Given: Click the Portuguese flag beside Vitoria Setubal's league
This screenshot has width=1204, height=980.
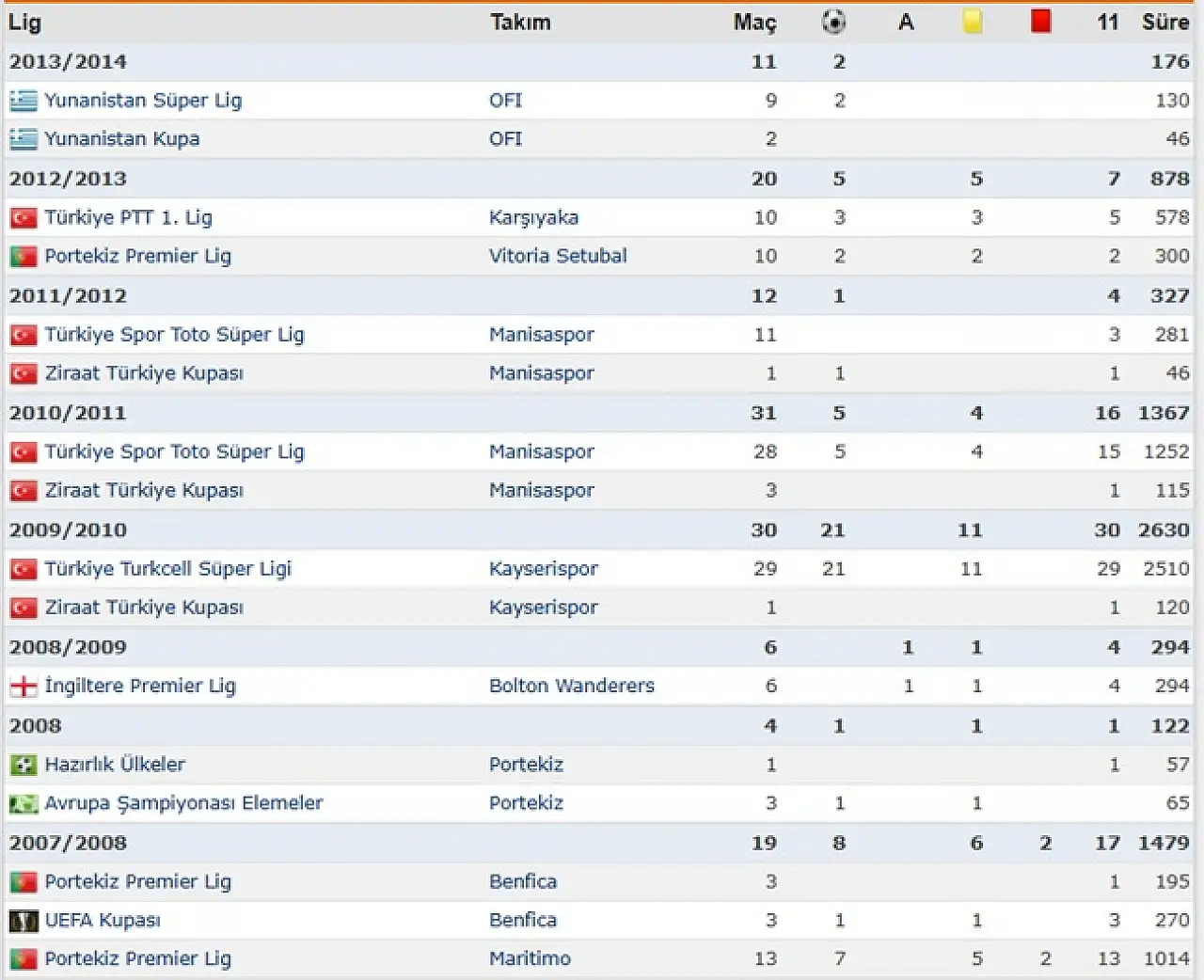Looking at the screenshot, I should [24, 257].
